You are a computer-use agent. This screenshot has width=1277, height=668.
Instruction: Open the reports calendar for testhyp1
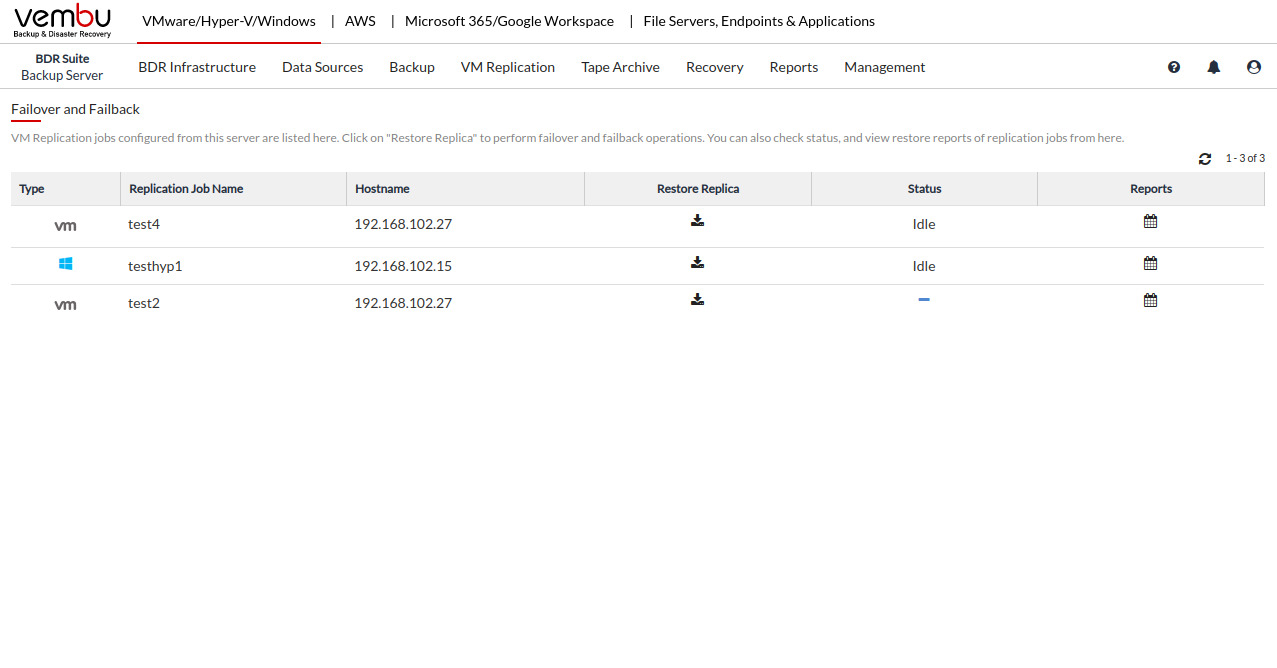click(1150, 263)
